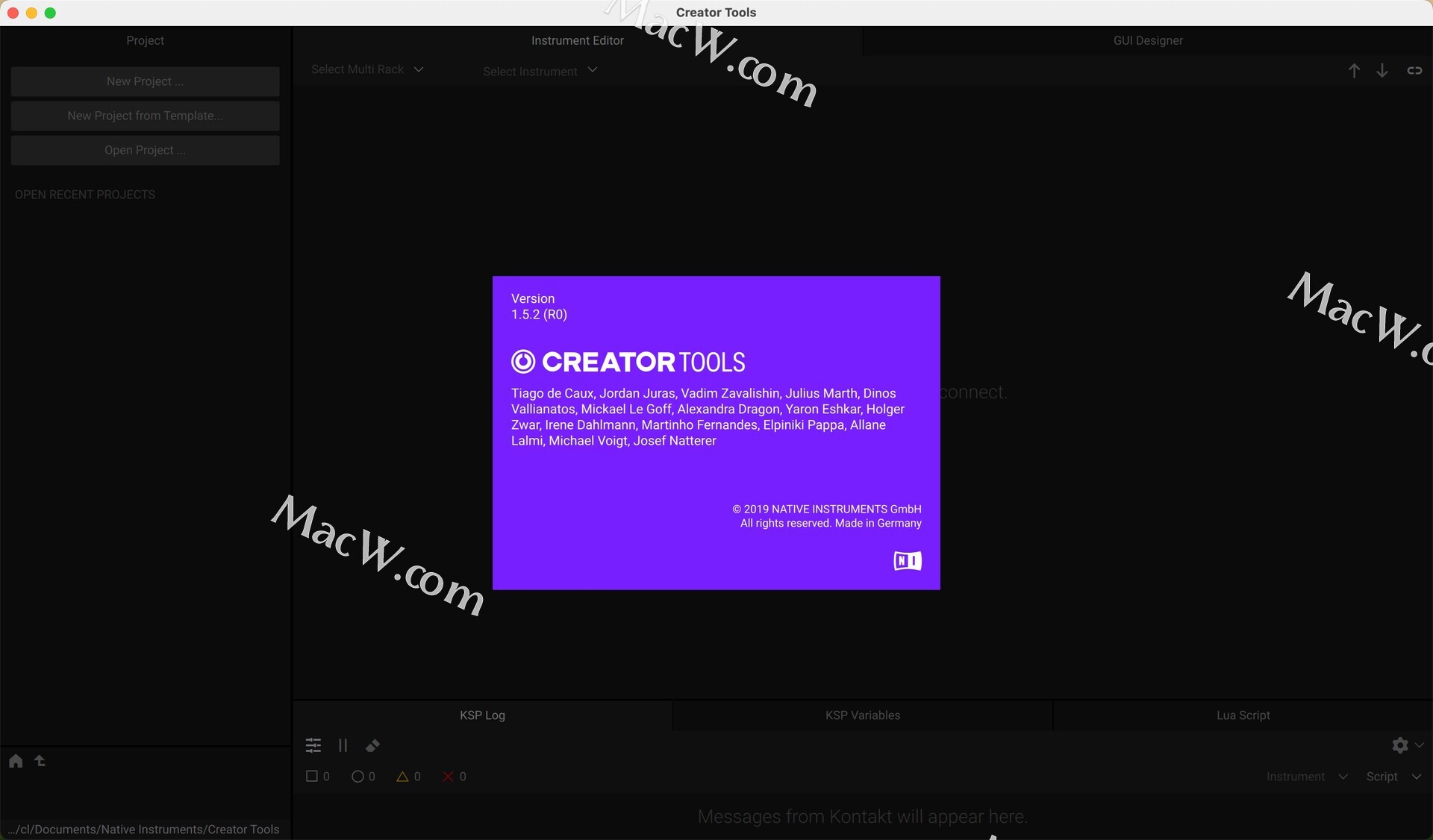Image resolution: width=1433 pixels, height=840 pixels.
Task: Click New Project button
Action: coord(146,81)
